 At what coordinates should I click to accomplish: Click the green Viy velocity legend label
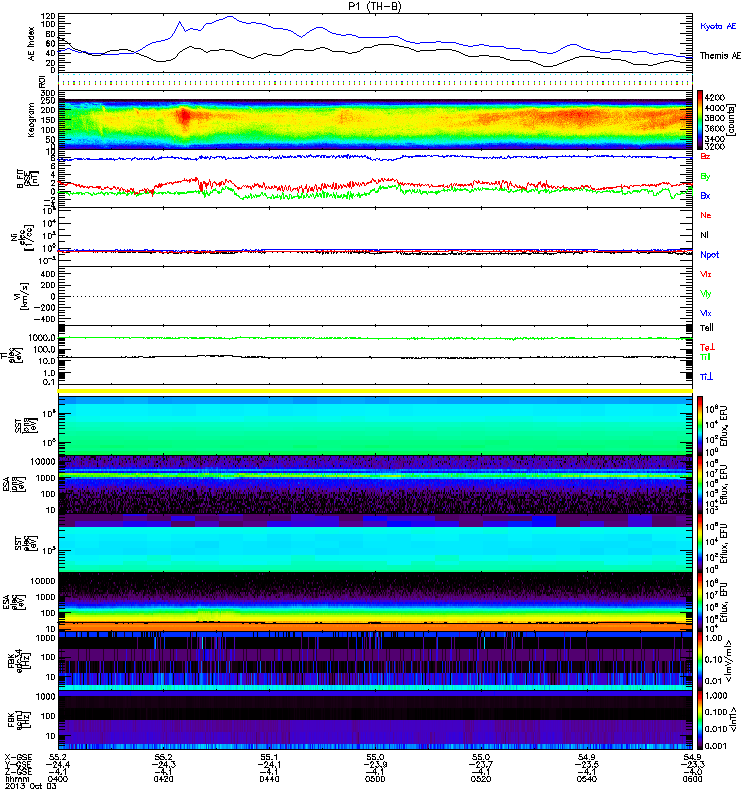coord(706,294)
